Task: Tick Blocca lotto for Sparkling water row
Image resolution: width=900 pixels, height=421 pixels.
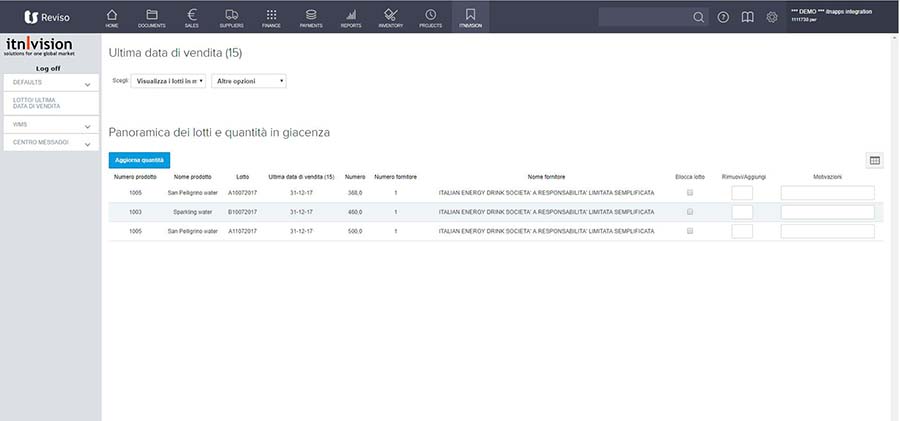Action: pos(689,212)
